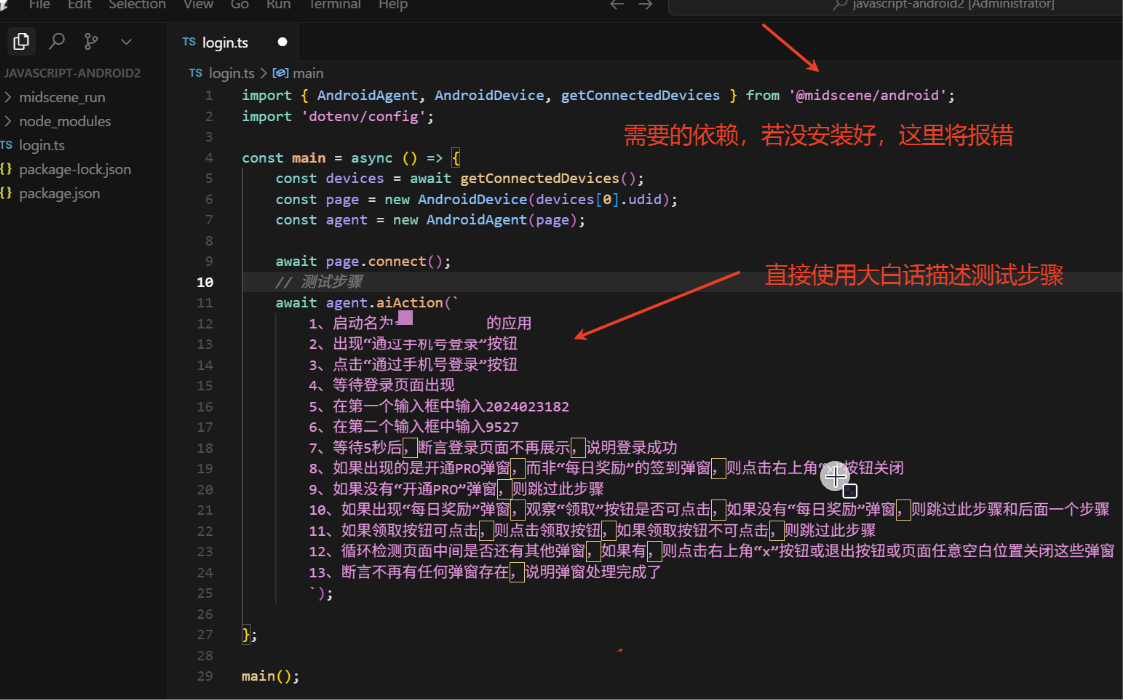
Task: Click step 5 text with 2024023182
Action: point(439,406)
